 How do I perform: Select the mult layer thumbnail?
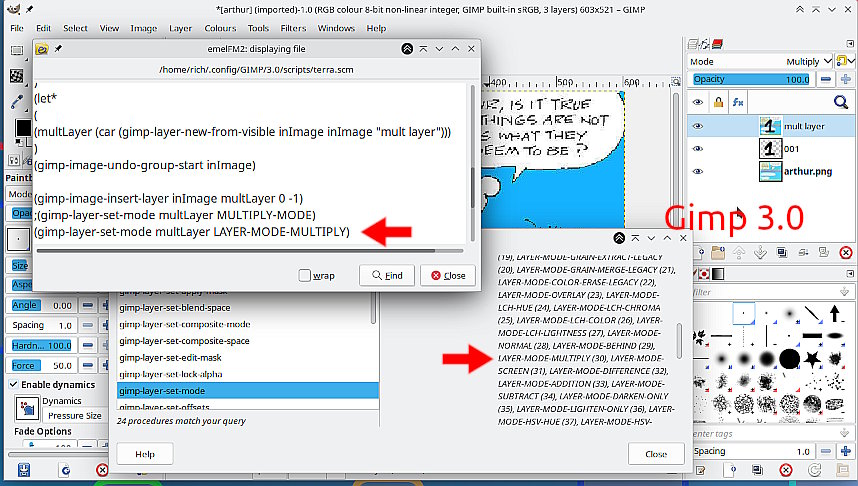(770, 126)
